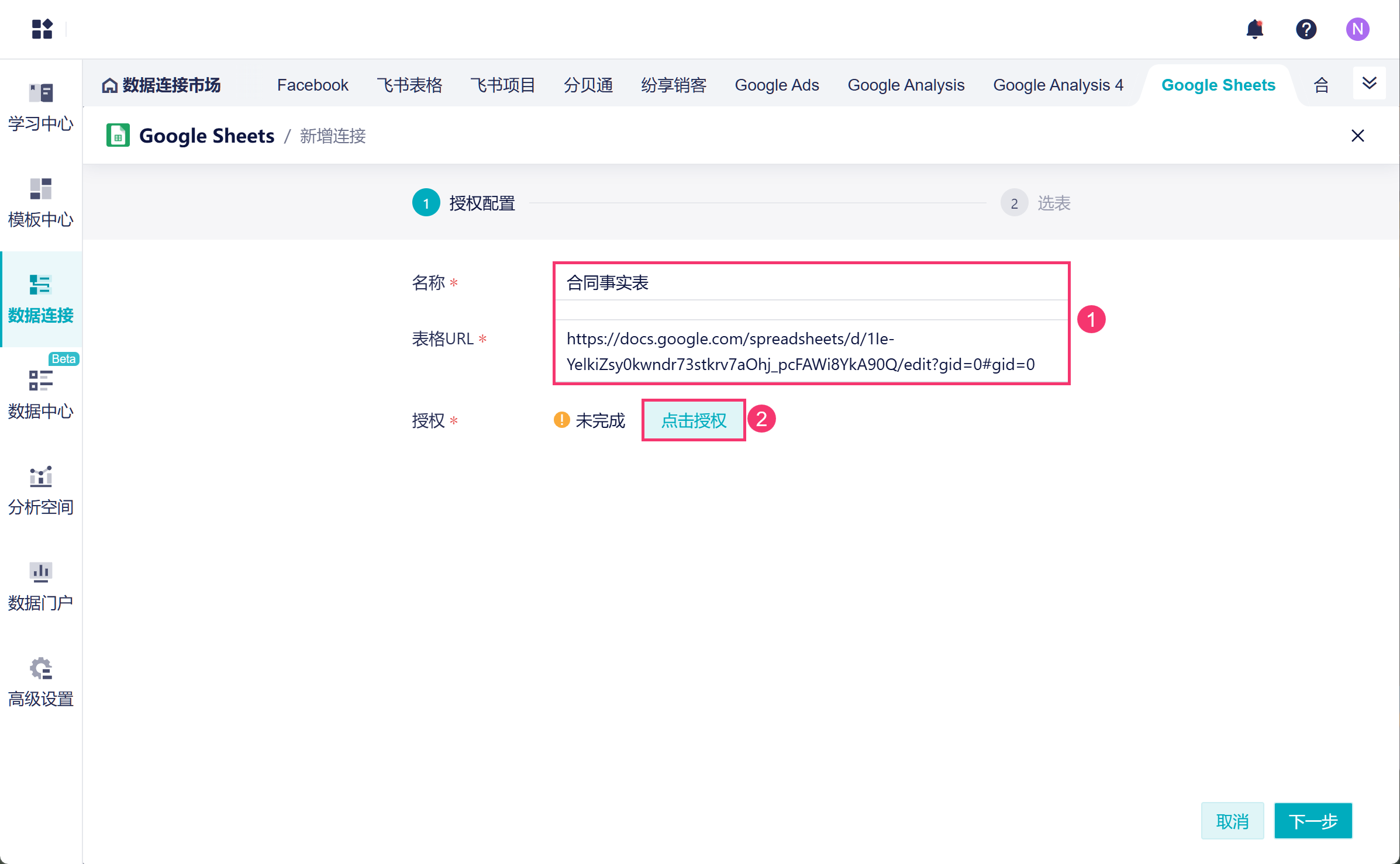The width and height of the screenshot is (1400, 864).
Task: Switch to the Google Analysis 4 tab
Action: click(x=1058, y=85)
